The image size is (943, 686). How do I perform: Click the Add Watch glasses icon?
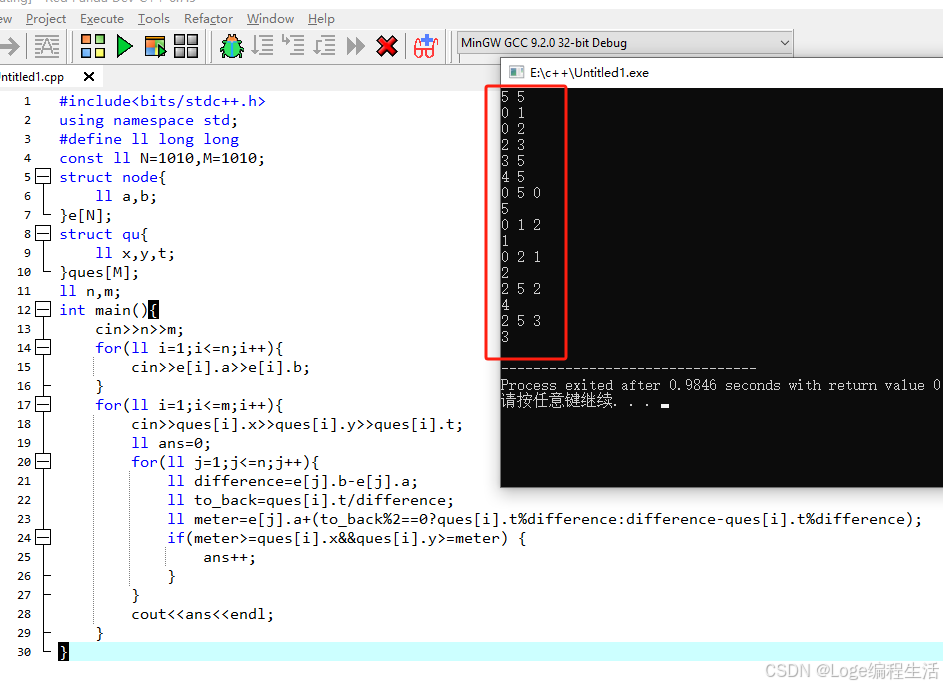point(426,46)
